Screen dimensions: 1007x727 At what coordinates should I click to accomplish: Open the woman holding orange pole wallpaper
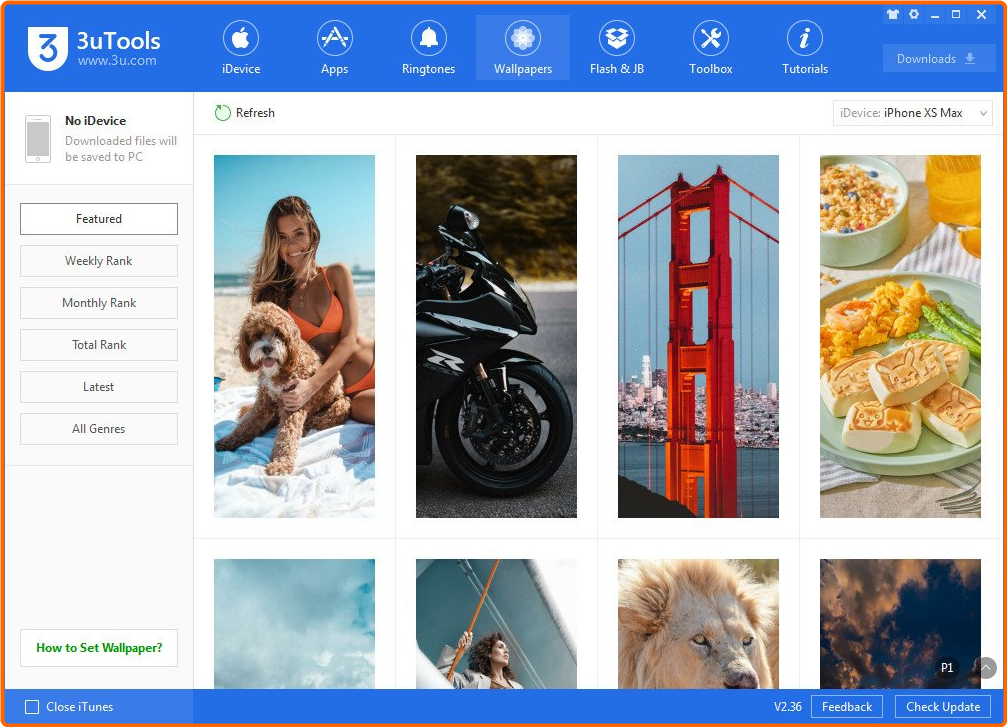point(496,624)
